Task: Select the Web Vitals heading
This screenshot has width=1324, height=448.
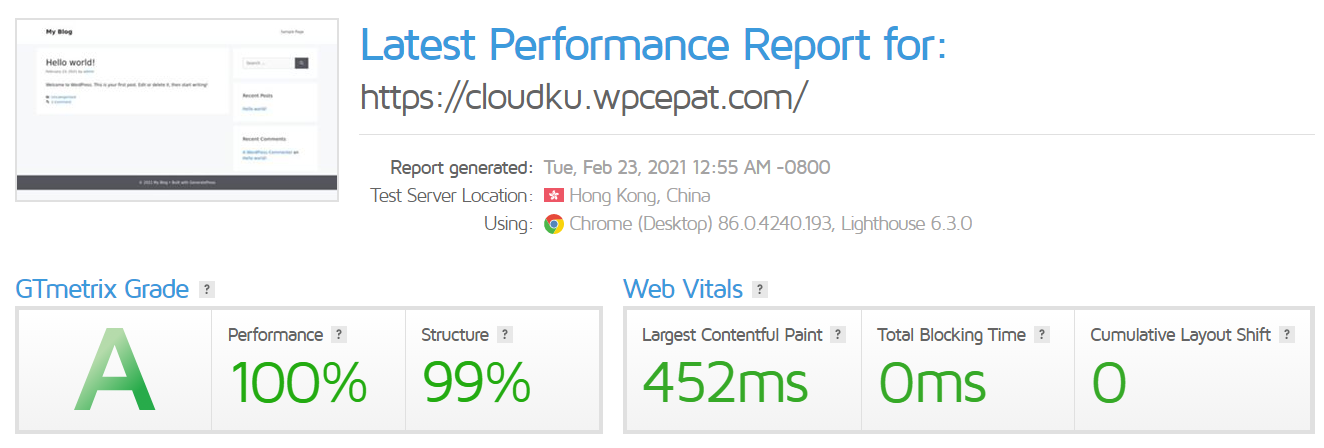Action: 683,290
